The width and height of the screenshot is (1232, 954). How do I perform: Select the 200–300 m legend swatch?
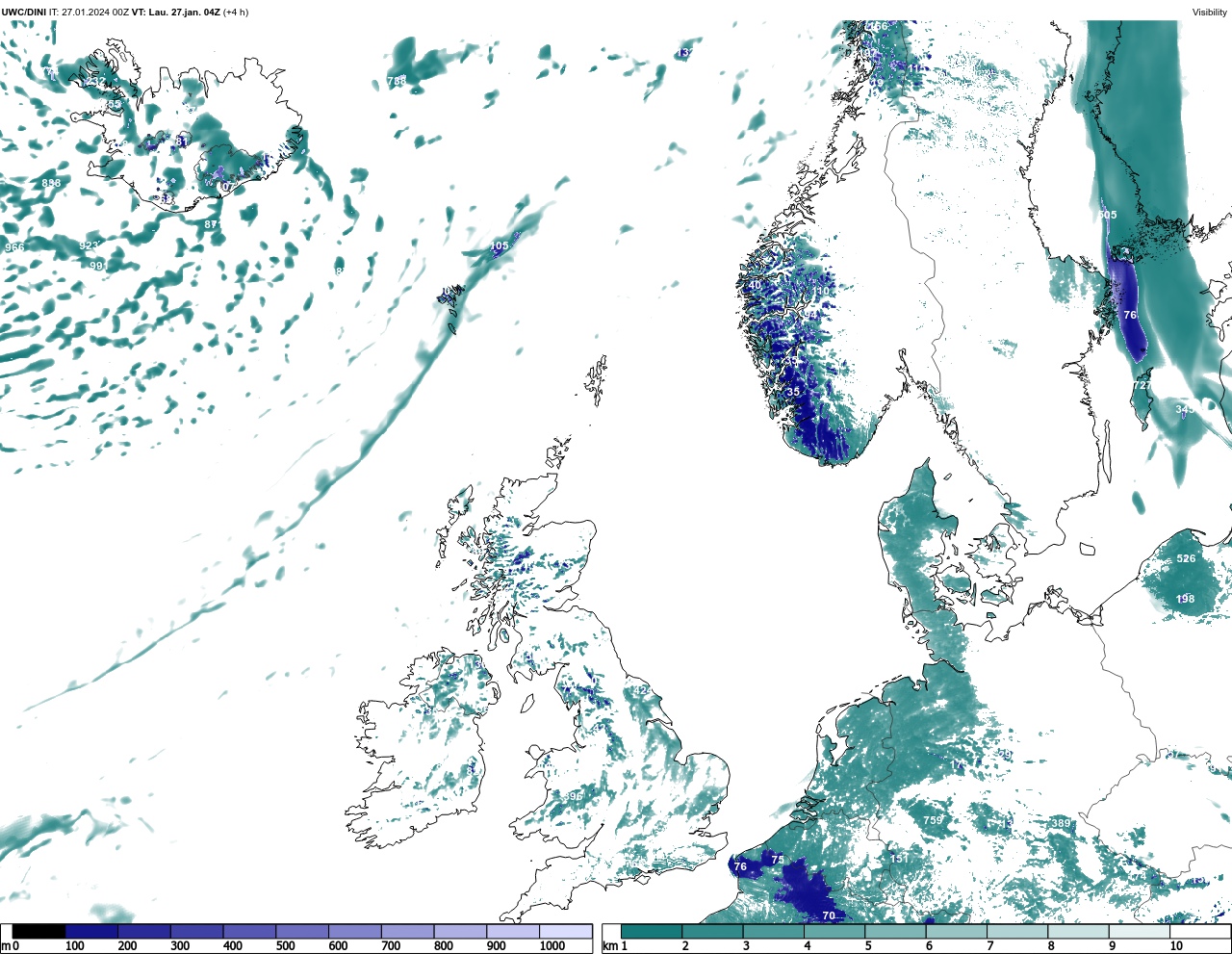coord(144,931)
